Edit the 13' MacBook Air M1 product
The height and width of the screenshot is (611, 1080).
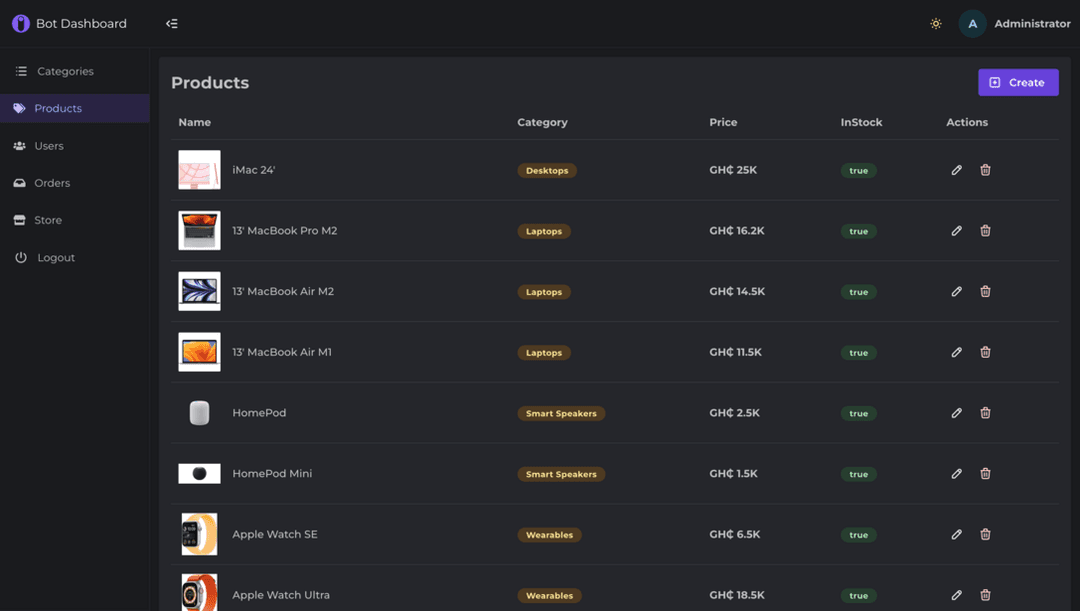click(x=957, y=352)
